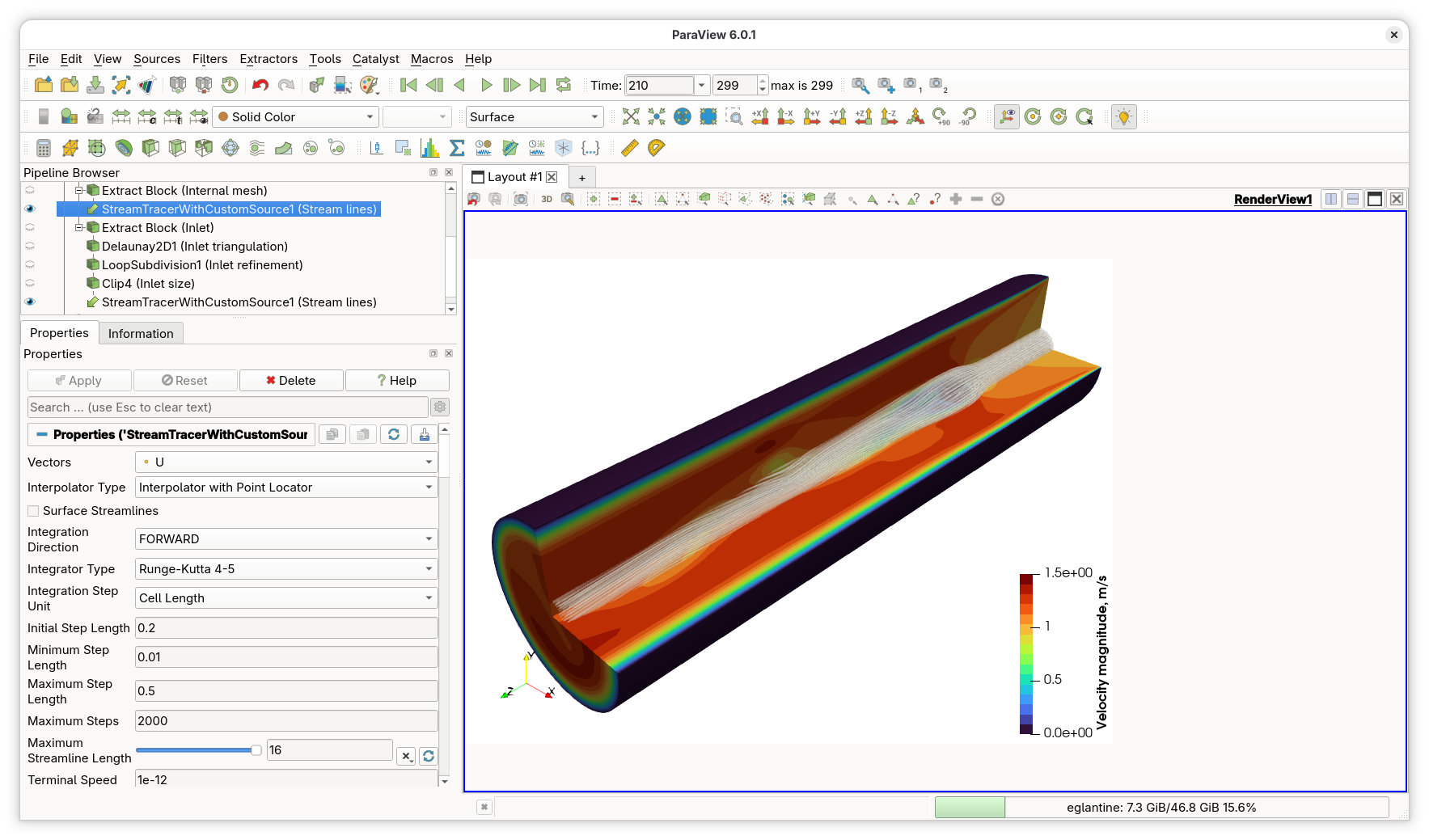
Task: Open the Filters menu
Action: pos(209,59)
